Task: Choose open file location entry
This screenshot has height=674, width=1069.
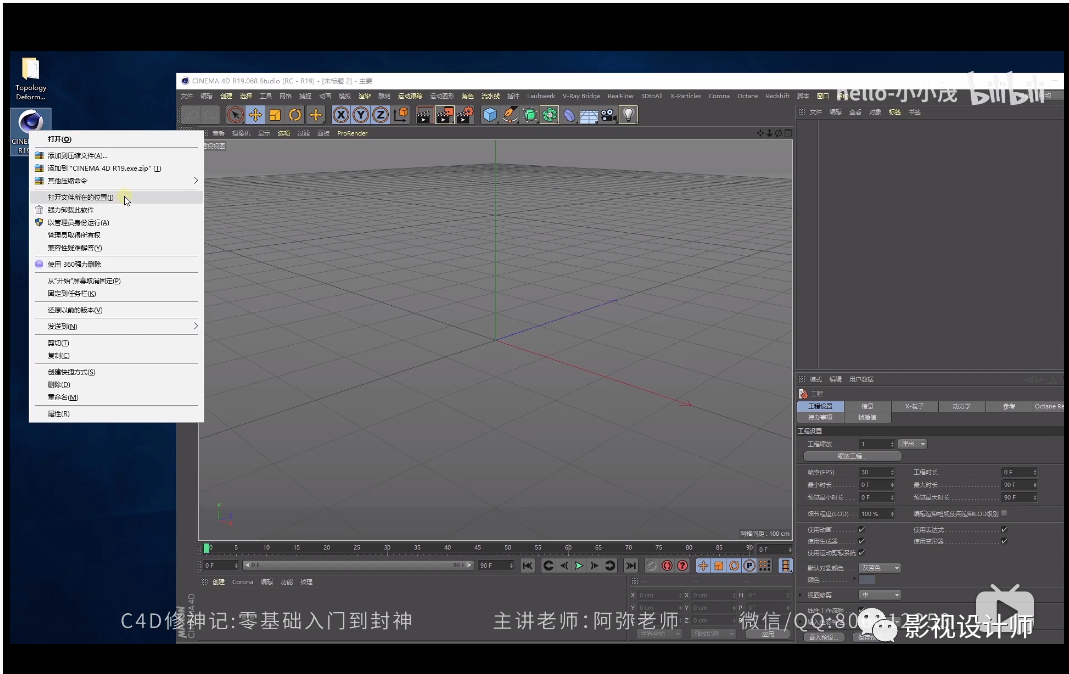Action: coord(116,197)
